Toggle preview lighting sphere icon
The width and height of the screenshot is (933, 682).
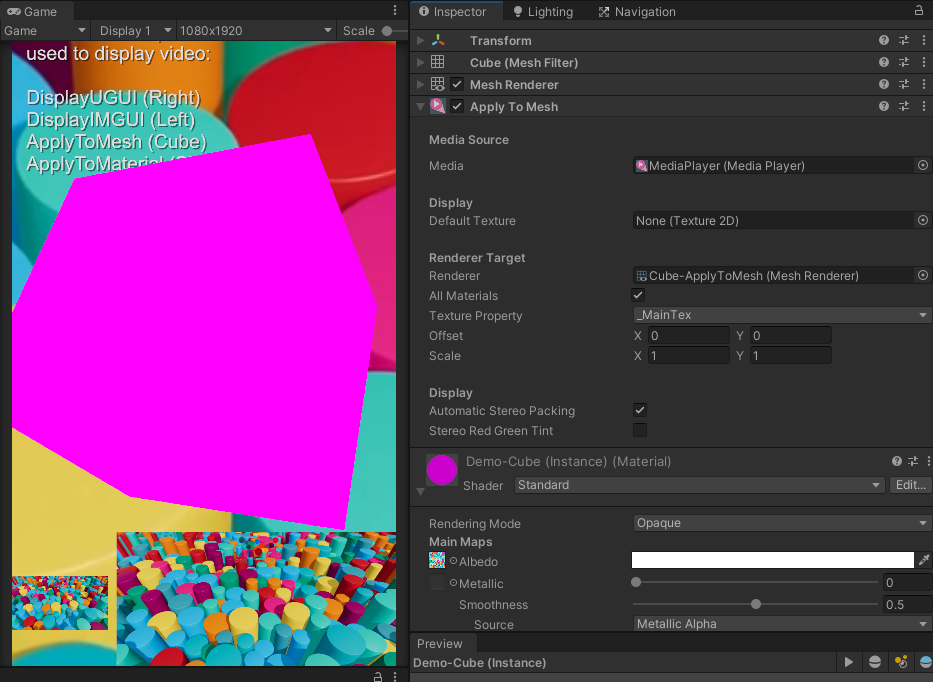(873, 662)
